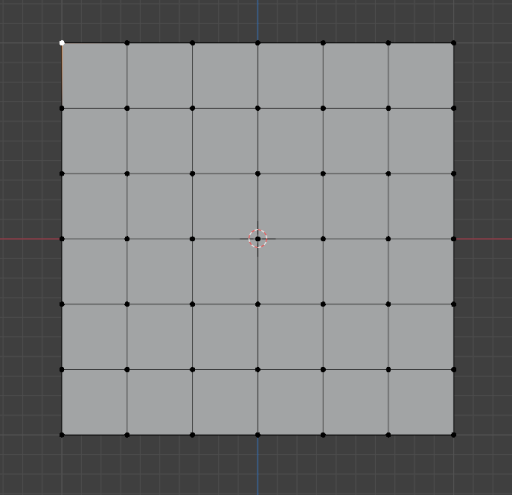Click the blue axis line below the mesh

[x=258, y=466]
